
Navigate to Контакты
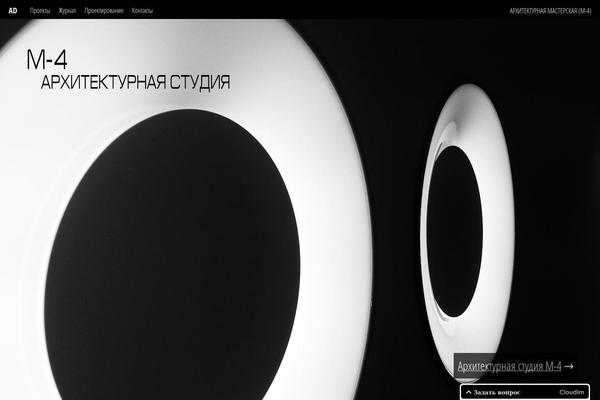point(142,9)
